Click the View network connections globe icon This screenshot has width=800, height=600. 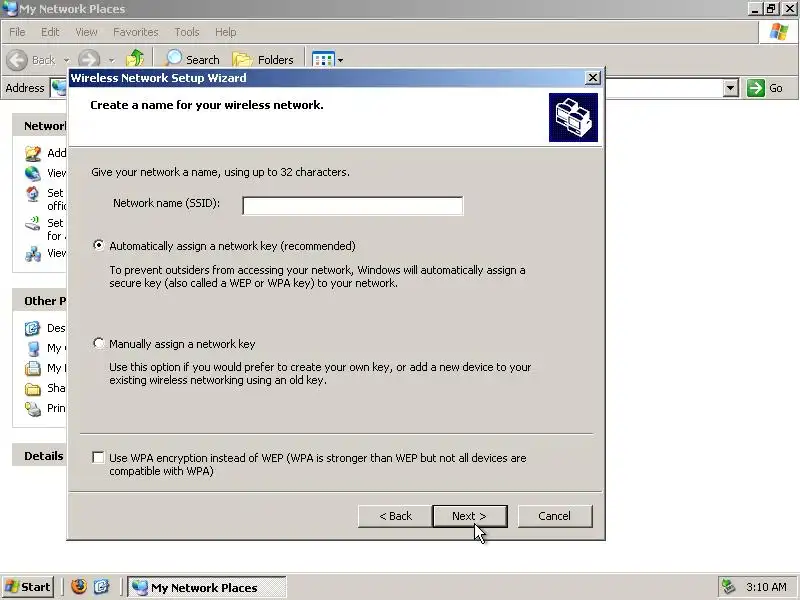point(33,173)
